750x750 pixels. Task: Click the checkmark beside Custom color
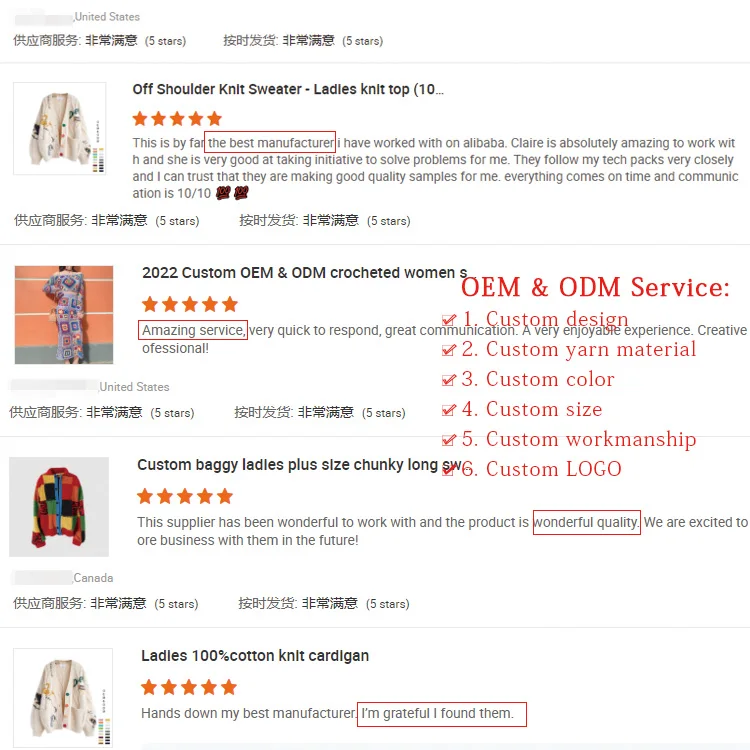449,380
